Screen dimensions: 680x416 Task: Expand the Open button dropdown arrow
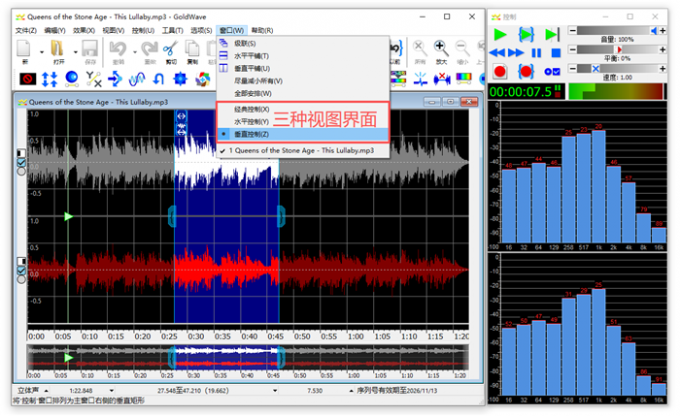75,52
